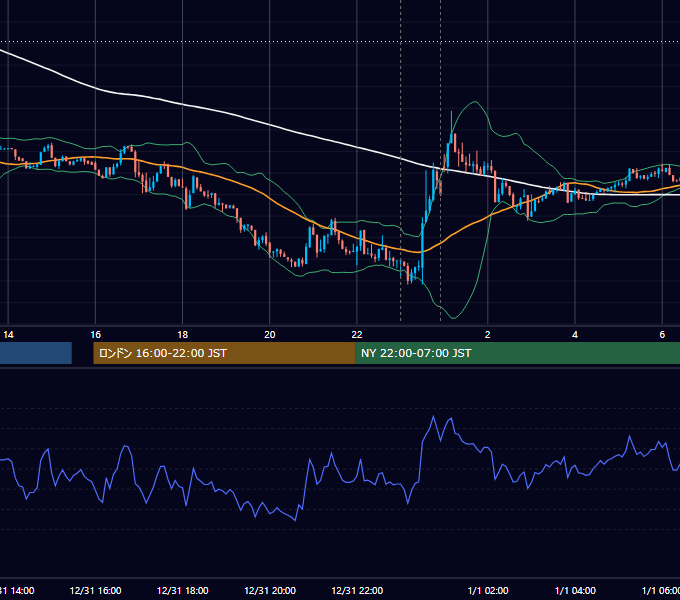Click the 20 hour axis label
The image size is (680, 600).
pos(270,335)
